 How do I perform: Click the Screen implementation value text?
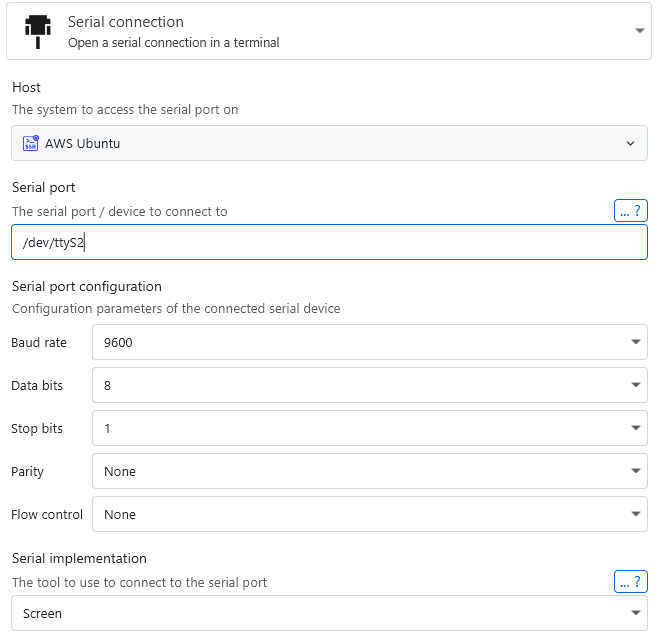point(43,614)
